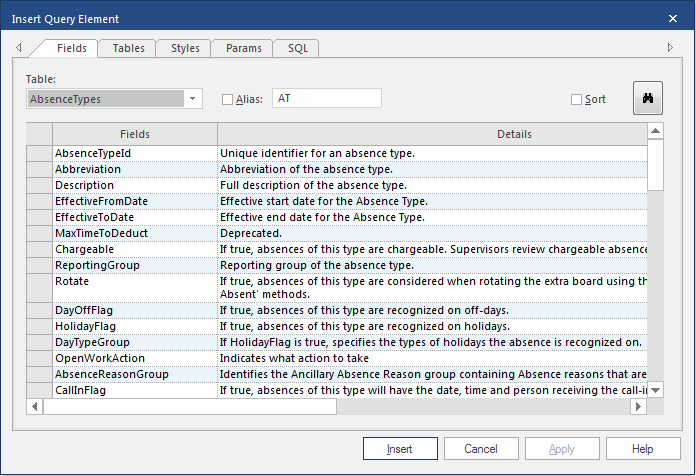Viewport: 696px width, 476px height.
Task: Click the tab strip right scroll arrow
Action: (x=670, y=47)
